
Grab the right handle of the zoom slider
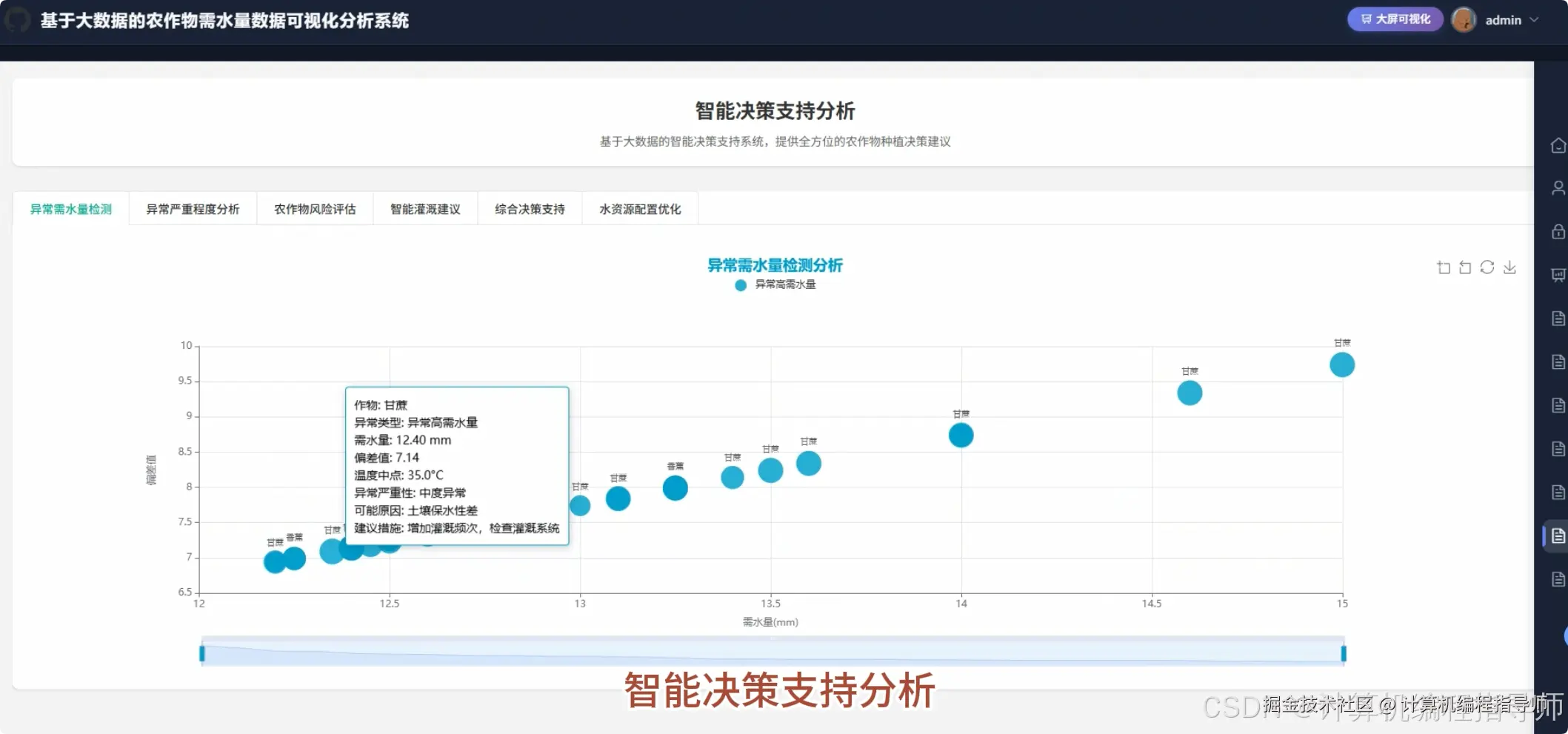tap(1344, 653)
